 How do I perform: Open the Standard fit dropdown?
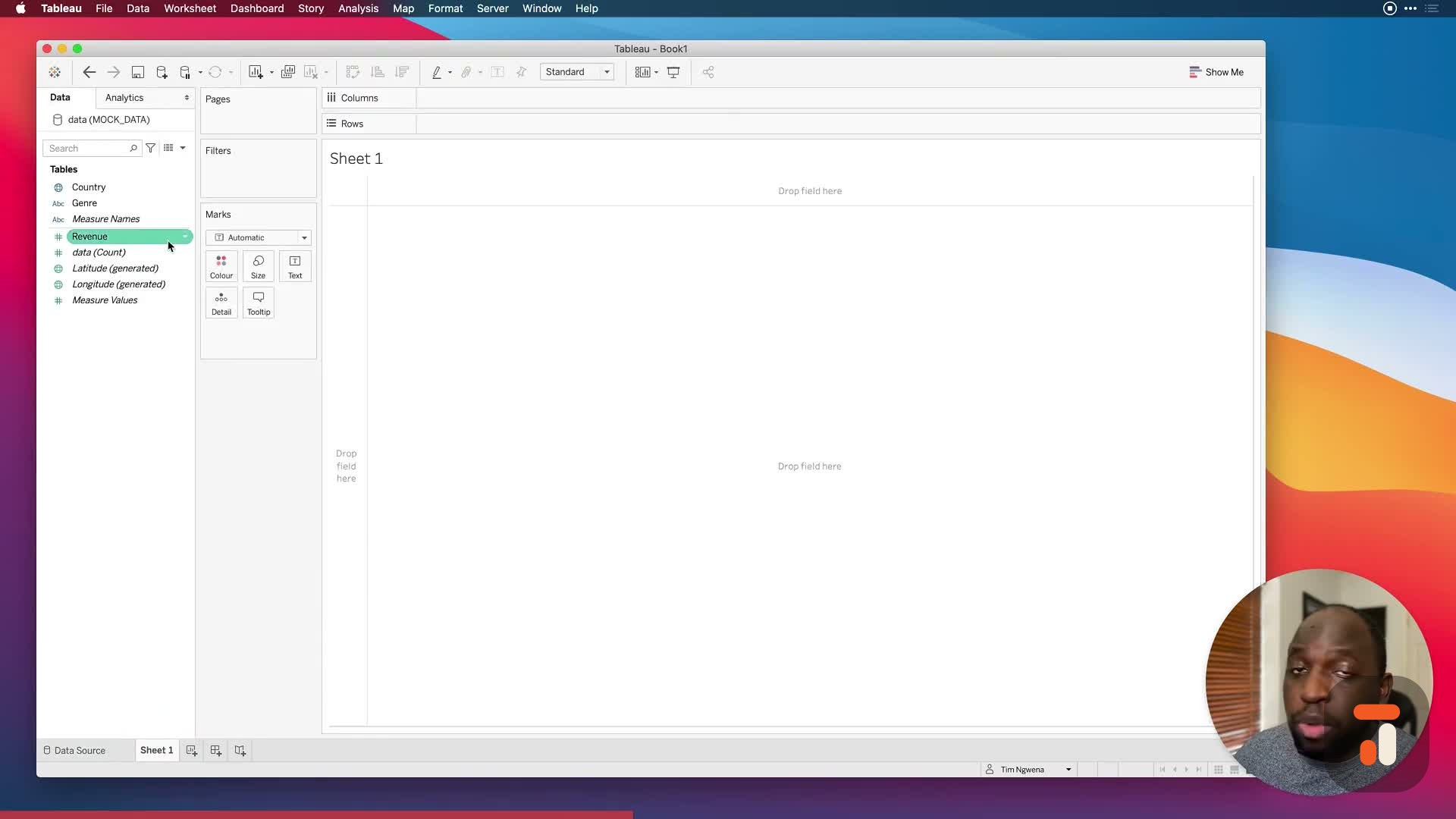coord(577,72)
